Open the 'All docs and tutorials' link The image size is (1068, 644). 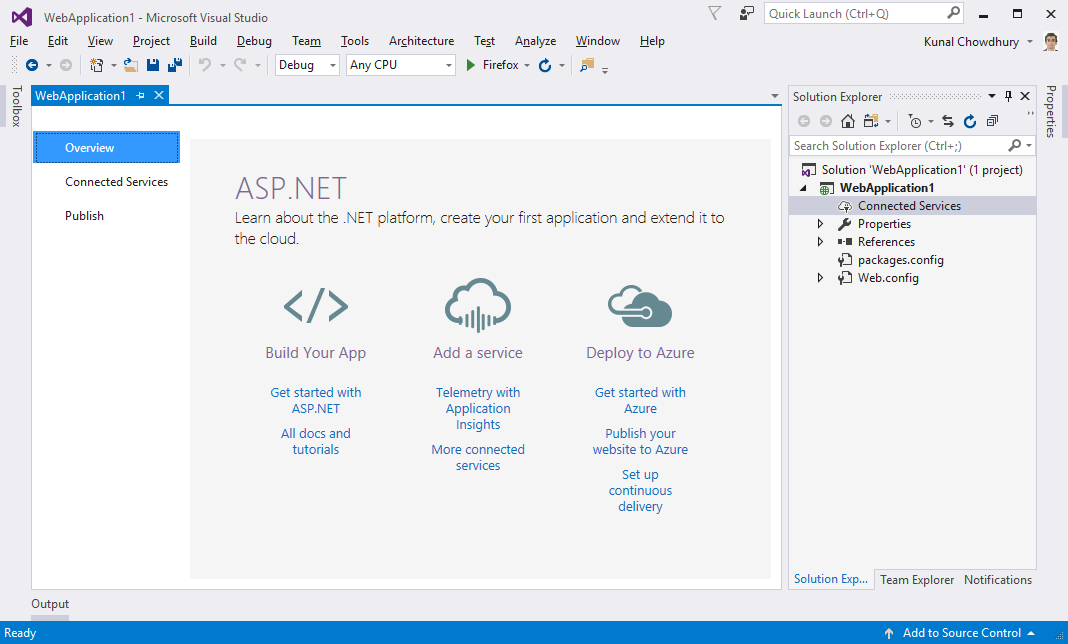(316, 442)
